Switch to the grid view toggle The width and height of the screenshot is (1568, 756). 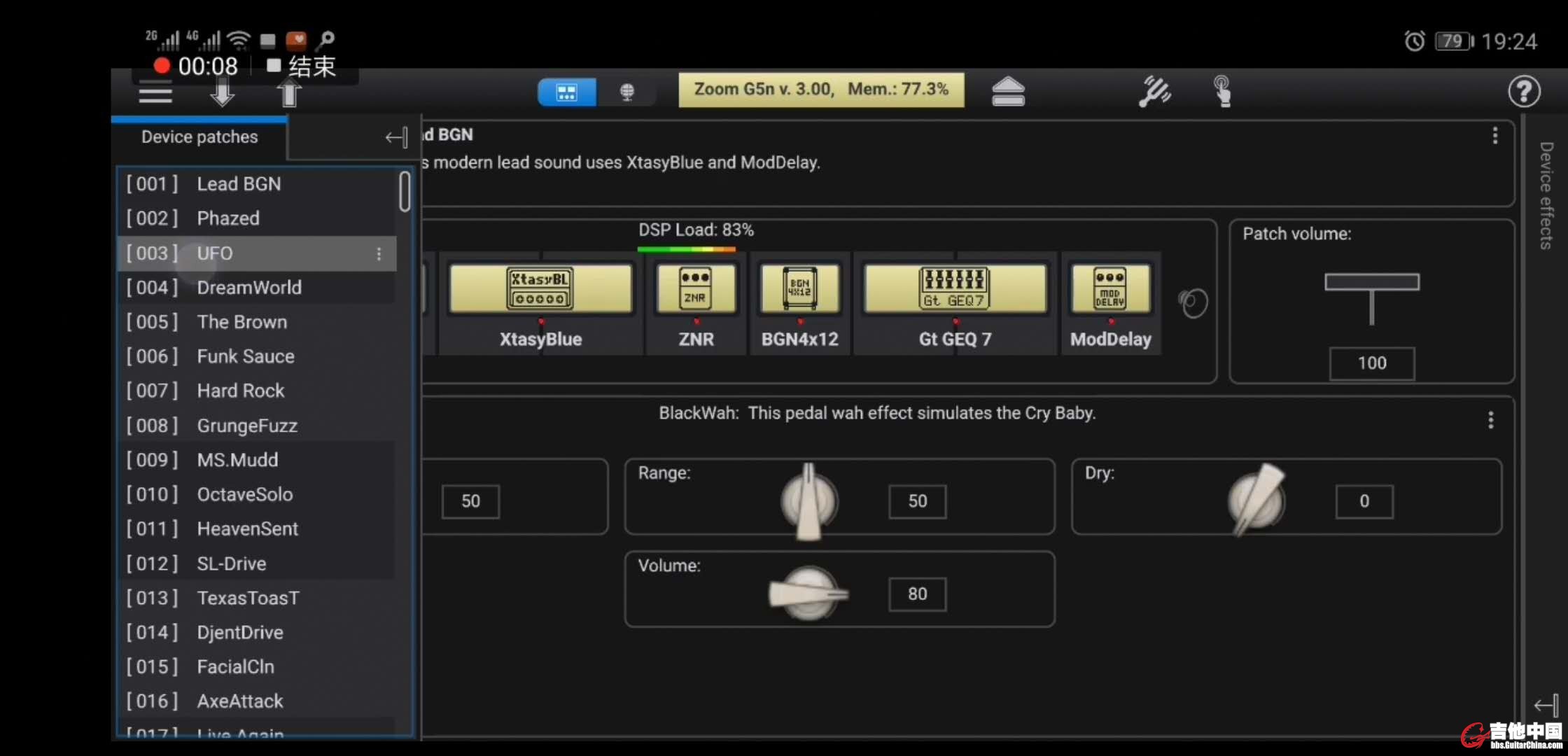[x=567, y=92]
